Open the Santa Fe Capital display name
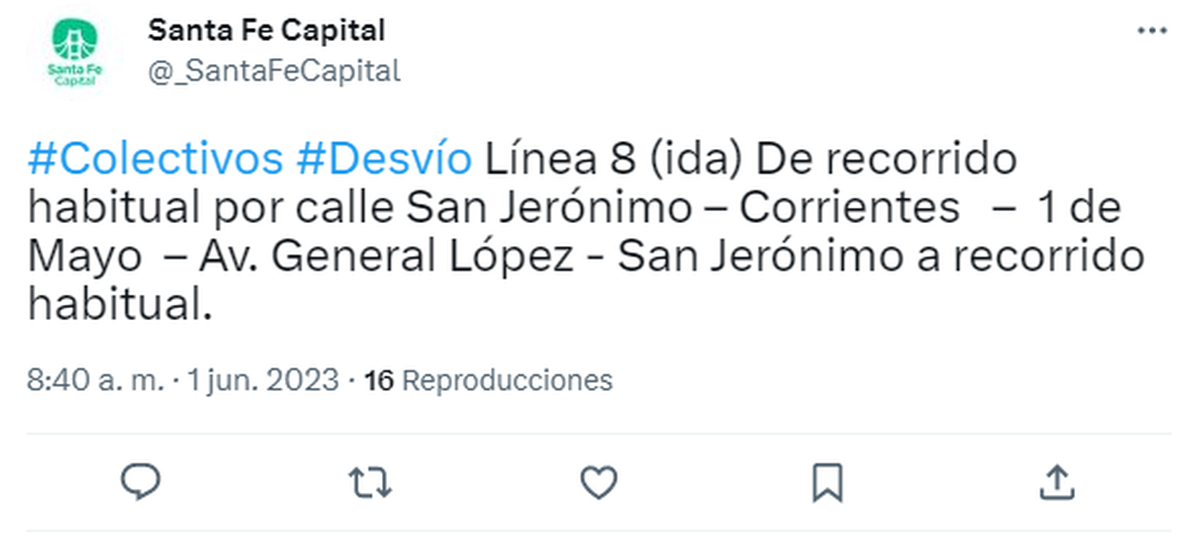Screen dimensions: 1200x542 [x=266, y=31]
